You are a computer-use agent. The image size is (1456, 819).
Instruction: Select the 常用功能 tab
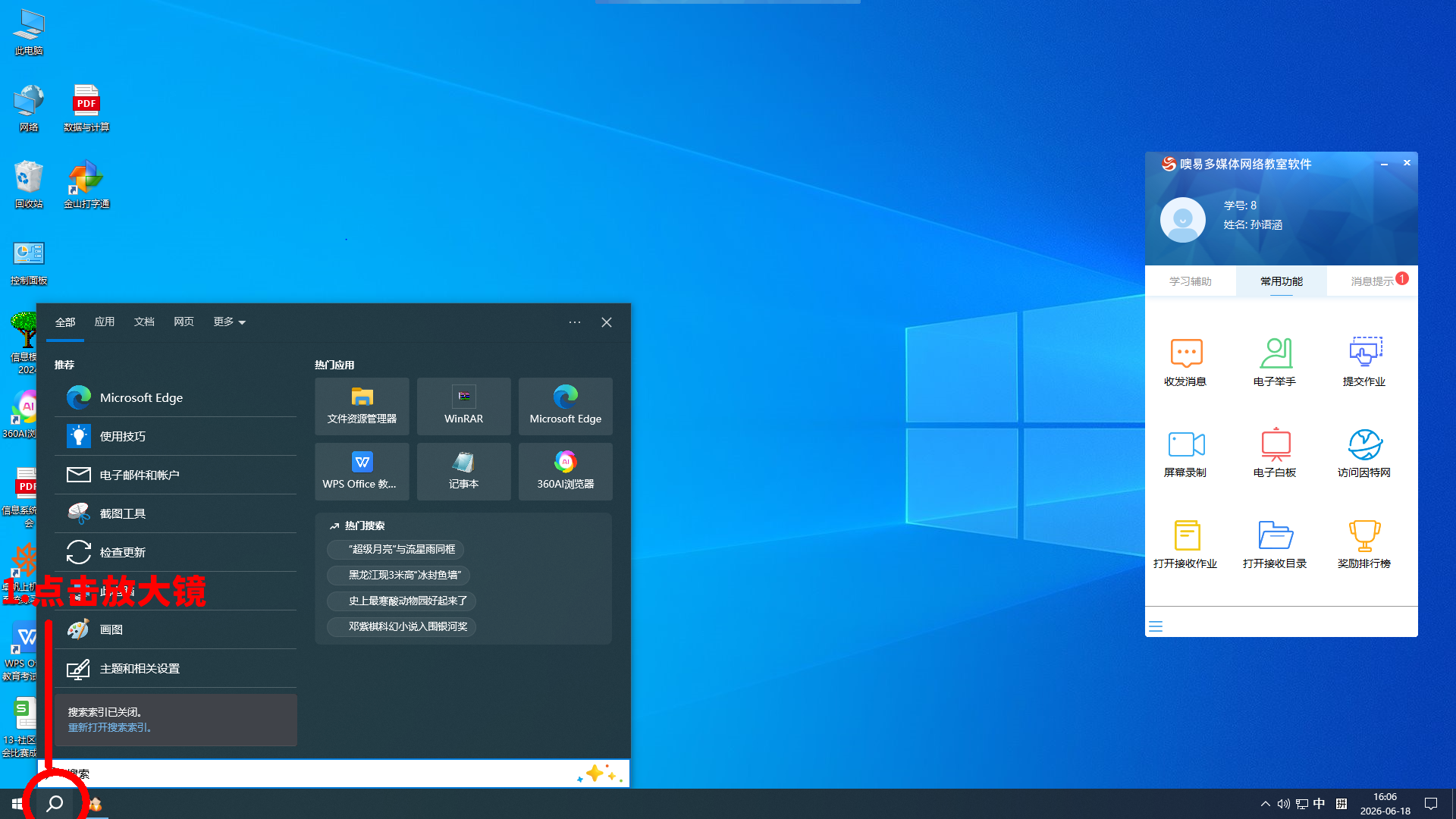pyautogui.click(x=1282, y=281)
